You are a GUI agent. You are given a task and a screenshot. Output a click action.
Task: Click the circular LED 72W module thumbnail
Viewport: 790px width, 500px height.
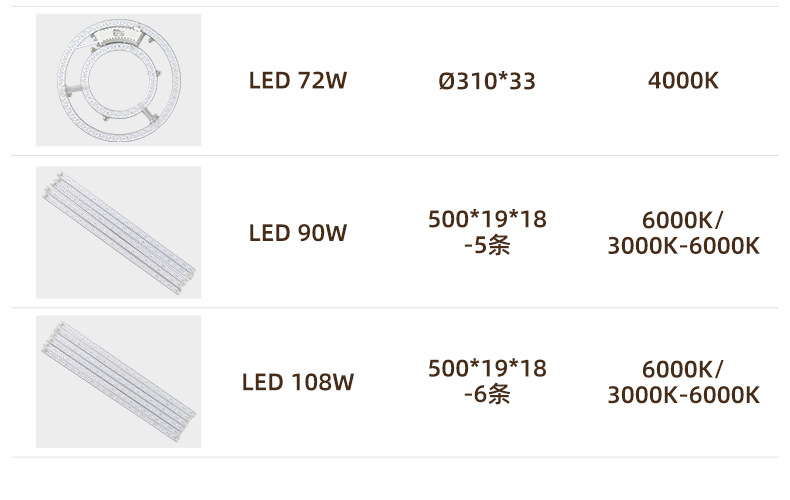pyautogui.click(x=118, y=80)
